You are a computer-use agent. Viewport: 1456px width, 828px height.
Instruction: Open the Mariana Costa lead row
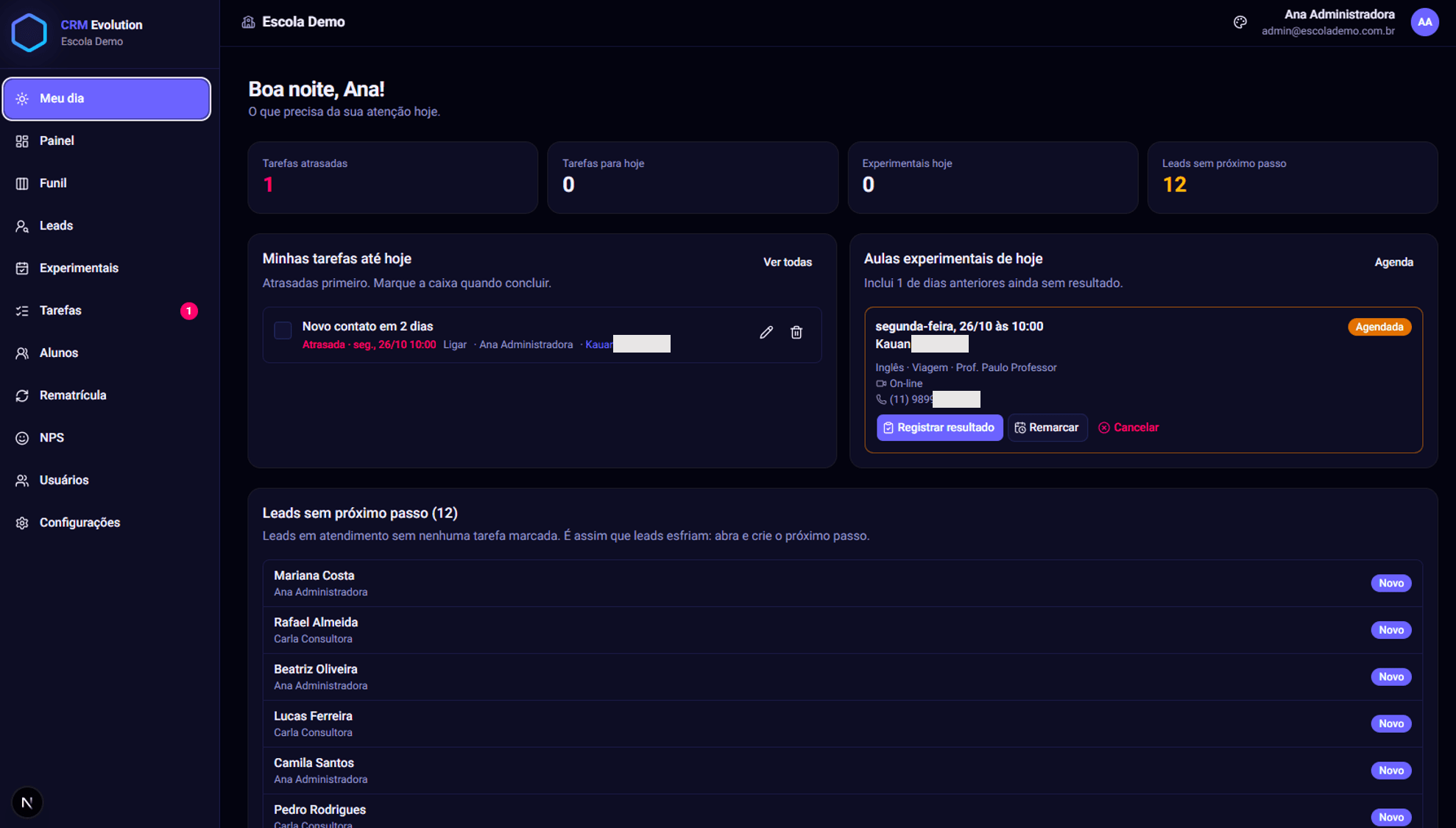point(842,583)
